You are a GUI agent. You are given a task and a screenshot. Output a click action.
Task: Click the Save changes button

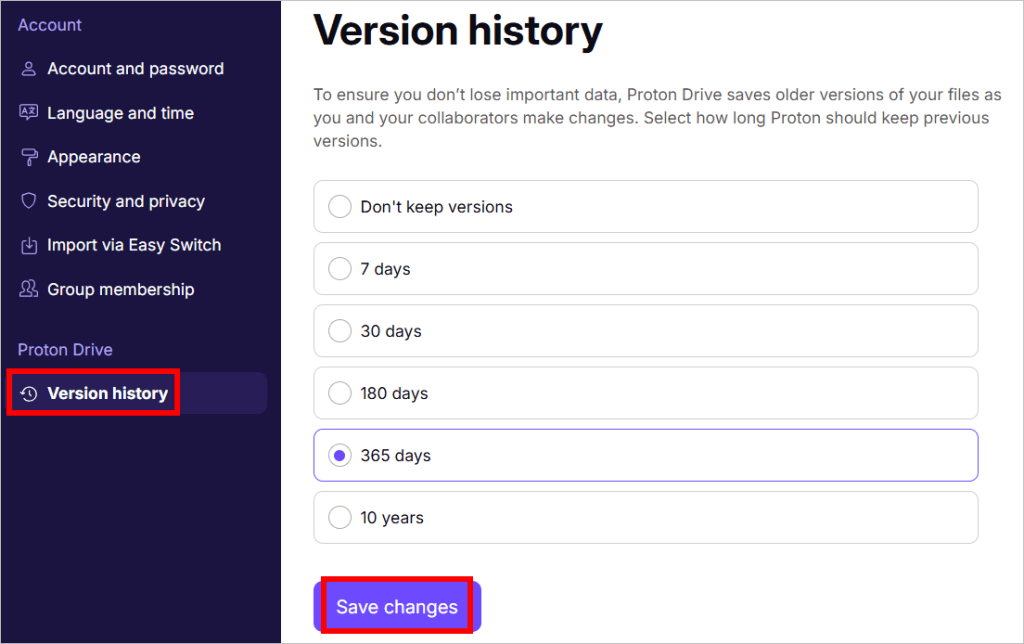[396, 606]
